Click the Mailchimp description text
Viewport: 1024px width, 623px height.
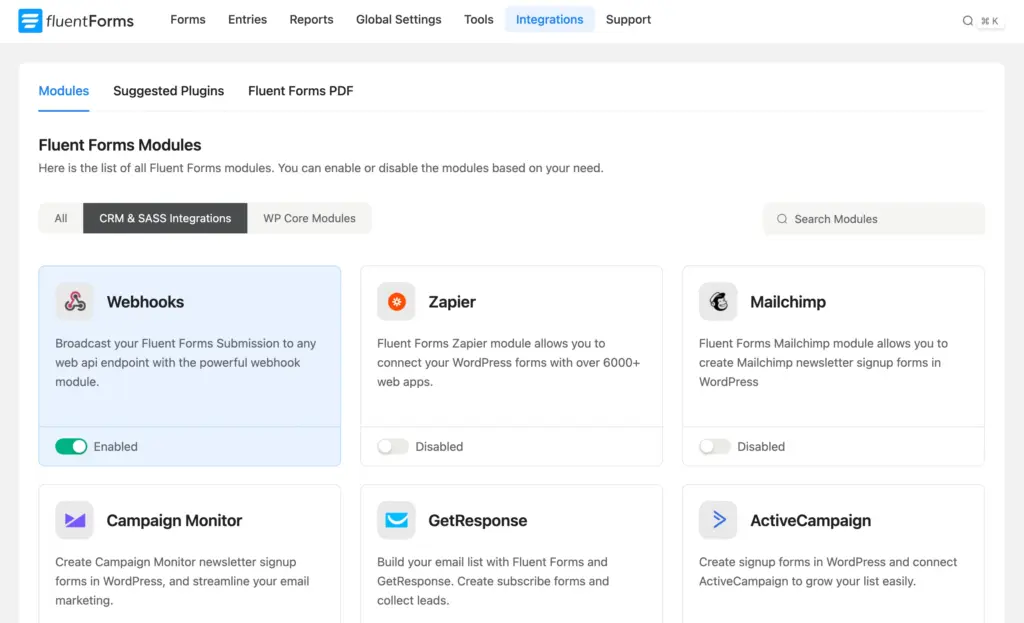pos(823,362)
